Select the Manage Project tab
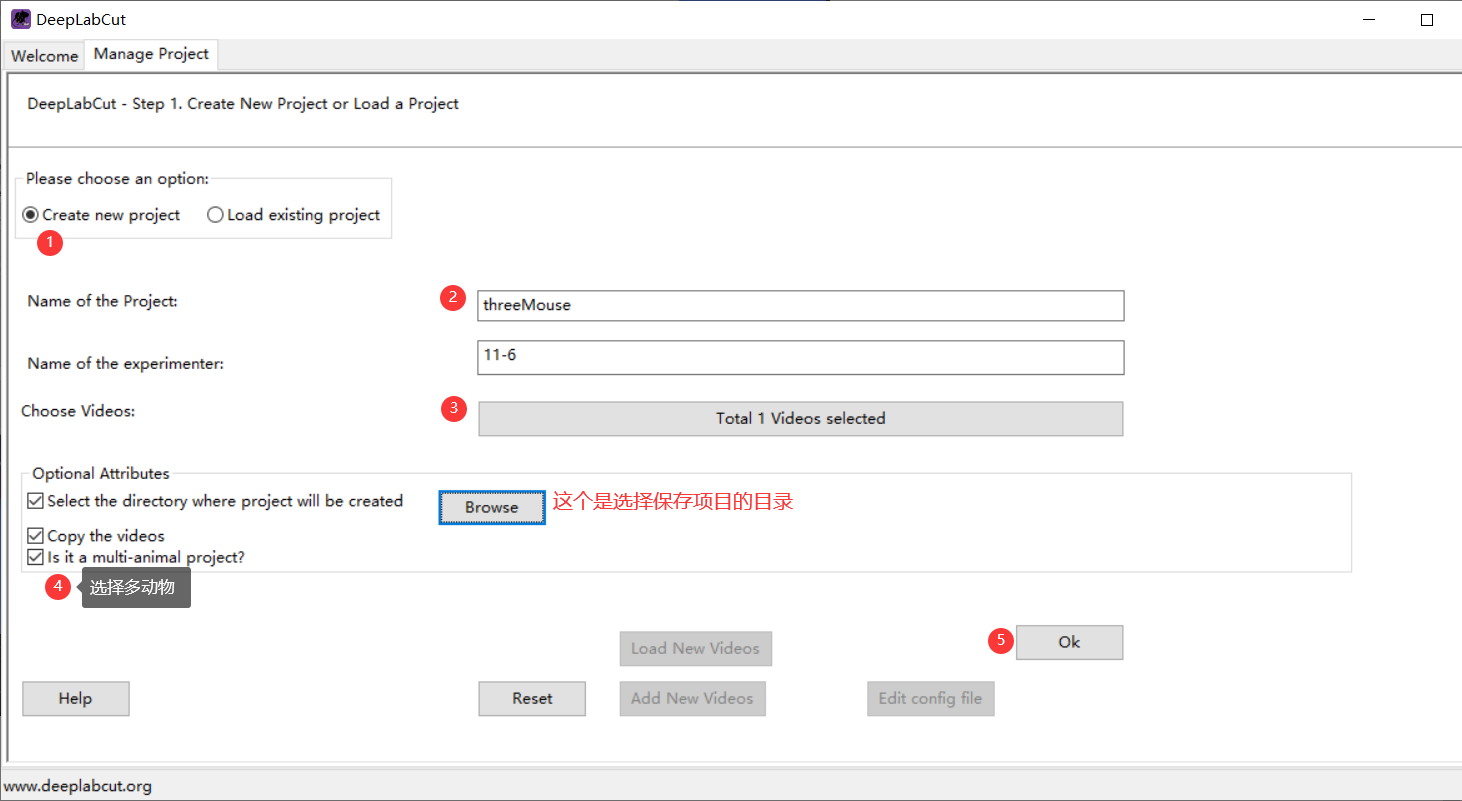The width and height of the screenshot is (1462, 801). pos(151,55)
